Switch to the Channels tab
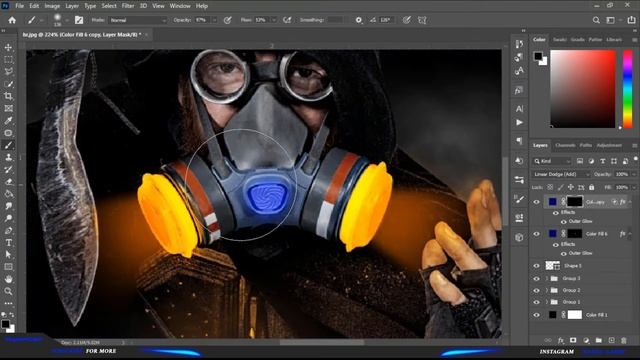The height and width of the screenshot is (360, 640). pyautogui.click(x=565, y=145)
